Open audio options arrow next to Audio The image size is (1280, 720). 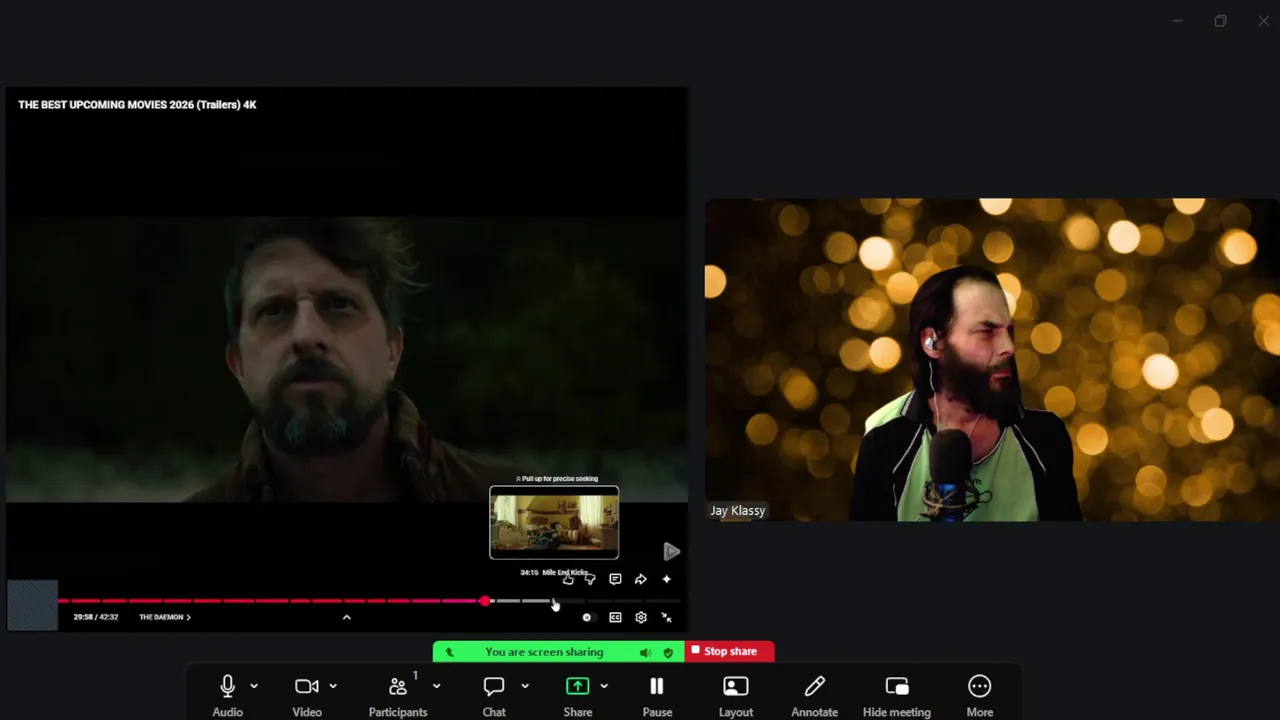coord(254,686)
